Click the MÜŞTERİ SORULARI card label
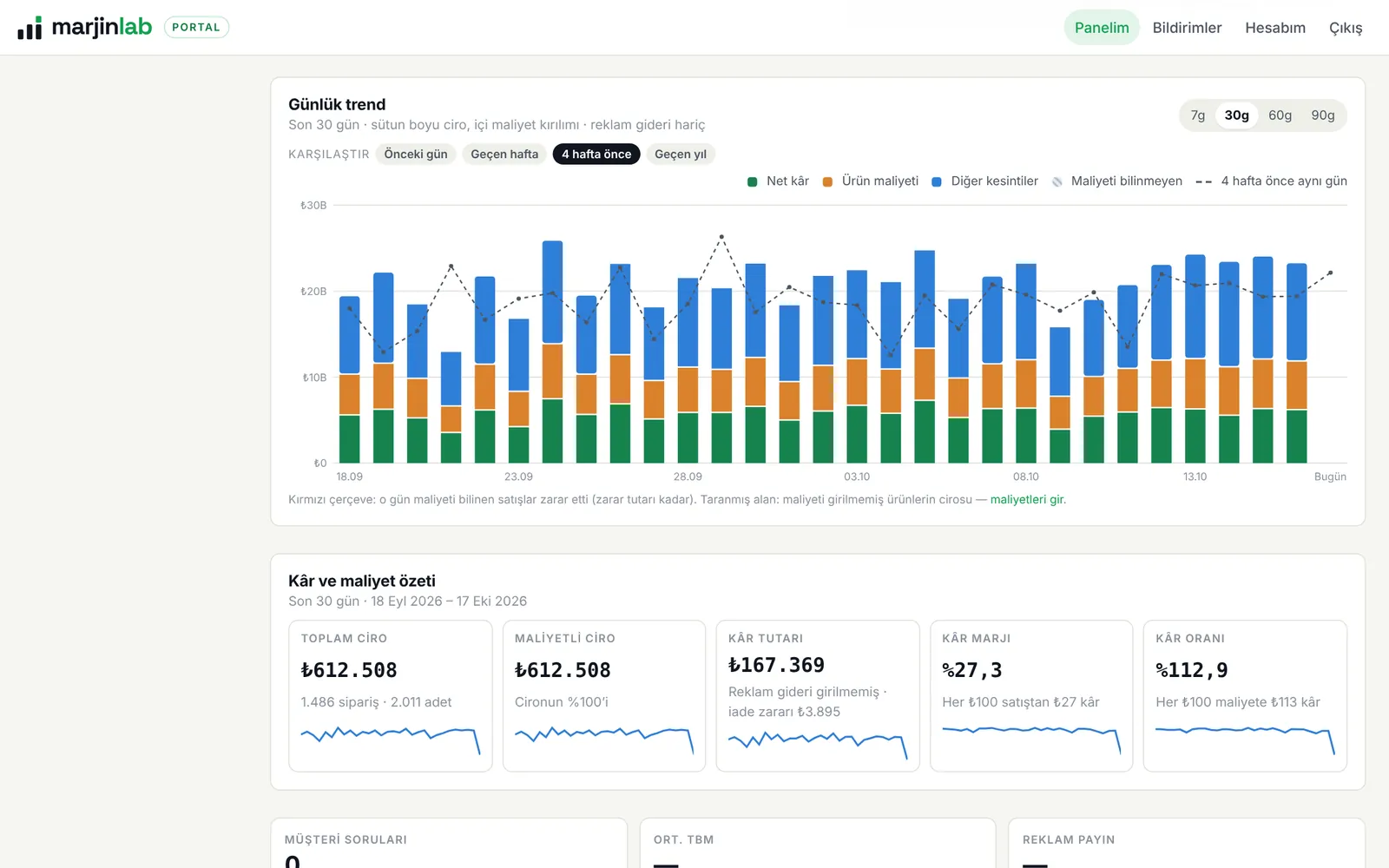 coord(346,839)
